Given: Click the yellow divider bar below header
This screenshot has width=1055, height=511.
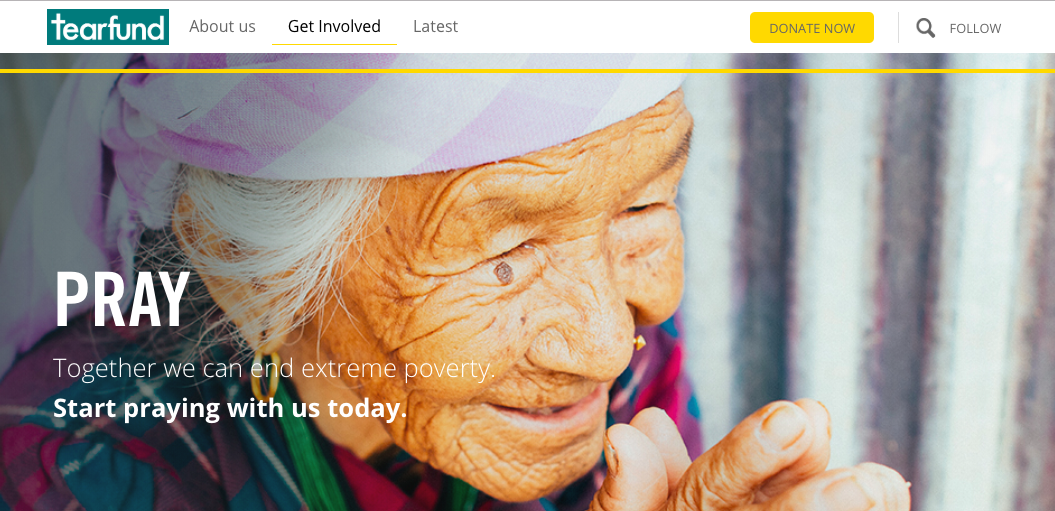Looking at the screenshot, I should pos(528,71).
